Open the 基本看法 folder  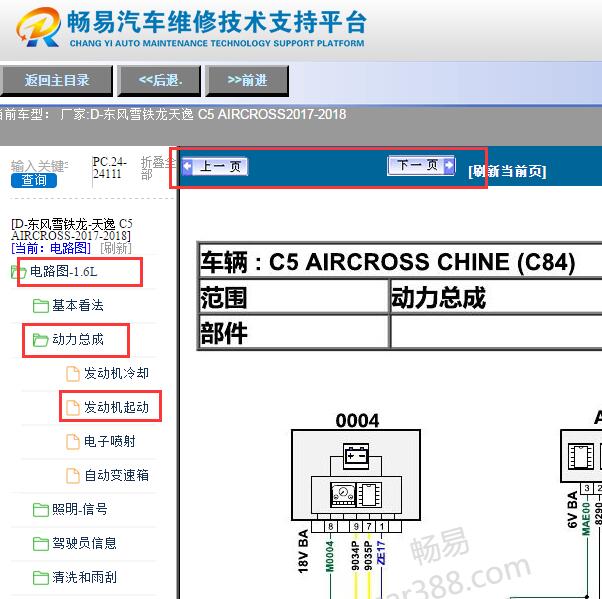[x=78, y=306]
